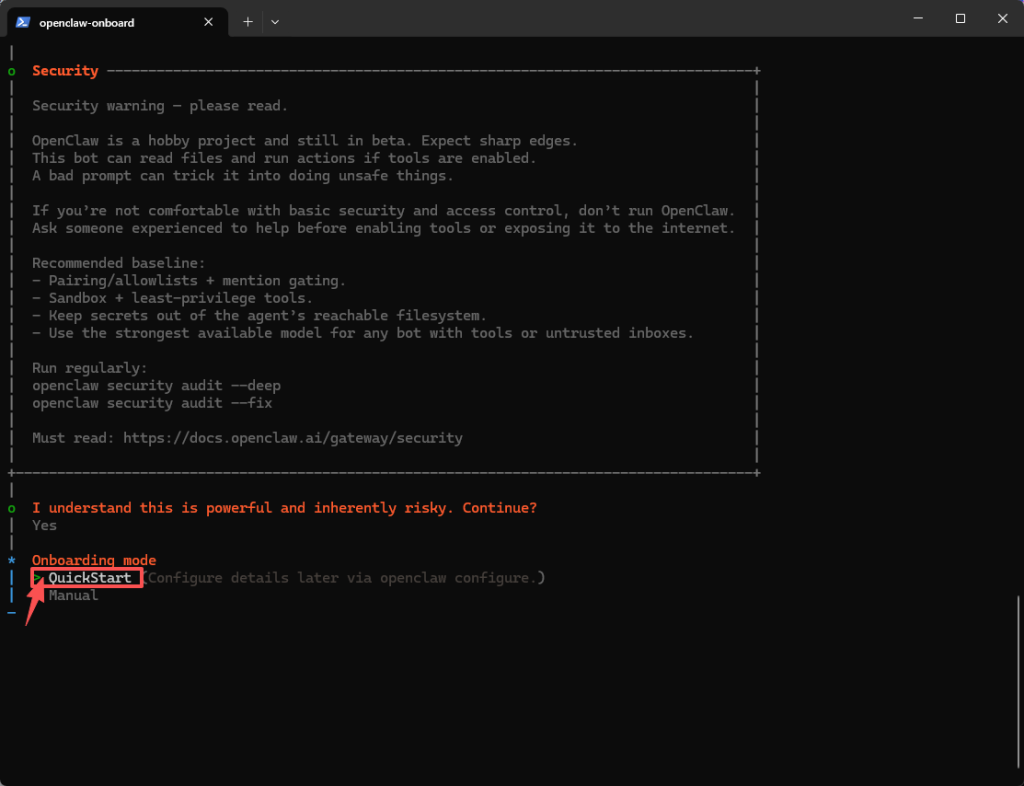Click 'This bot can read files' line
The height and width of the screenshot is (786, 1024).
(284, 158)
